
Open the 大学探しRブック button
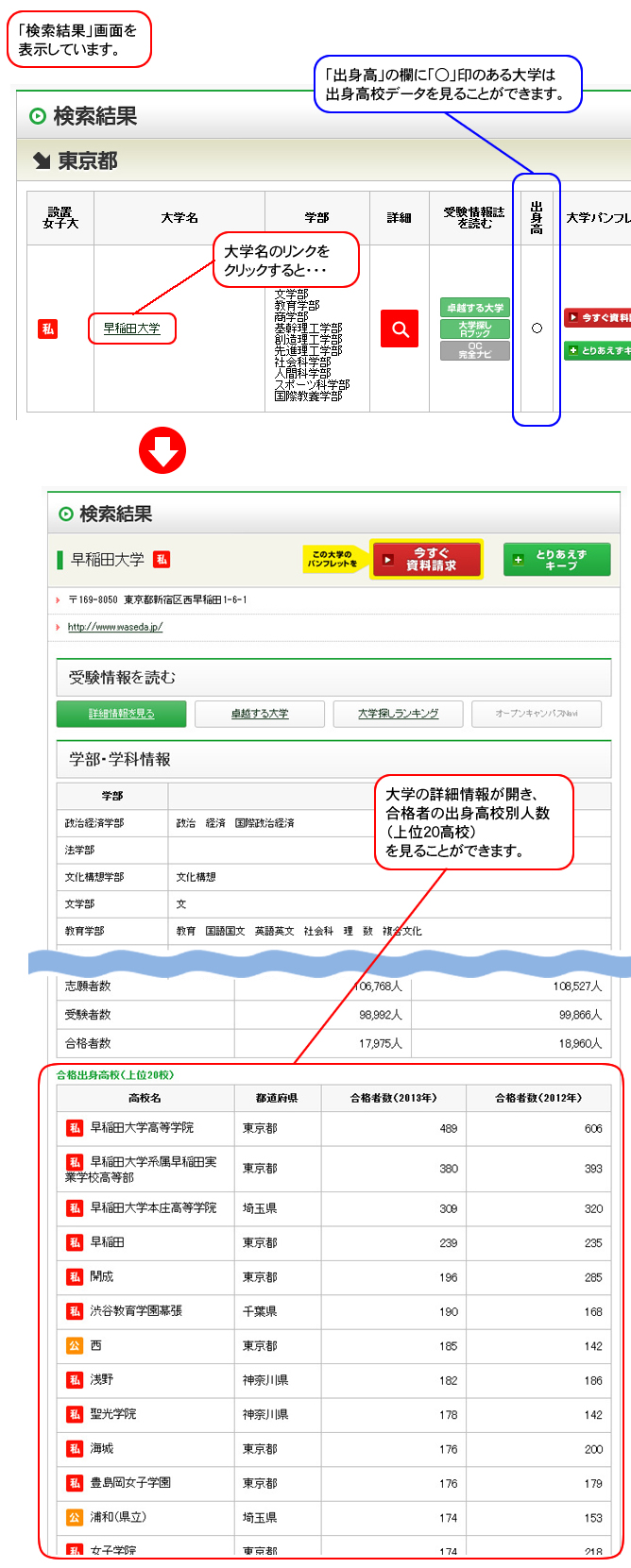pos(475,329)
